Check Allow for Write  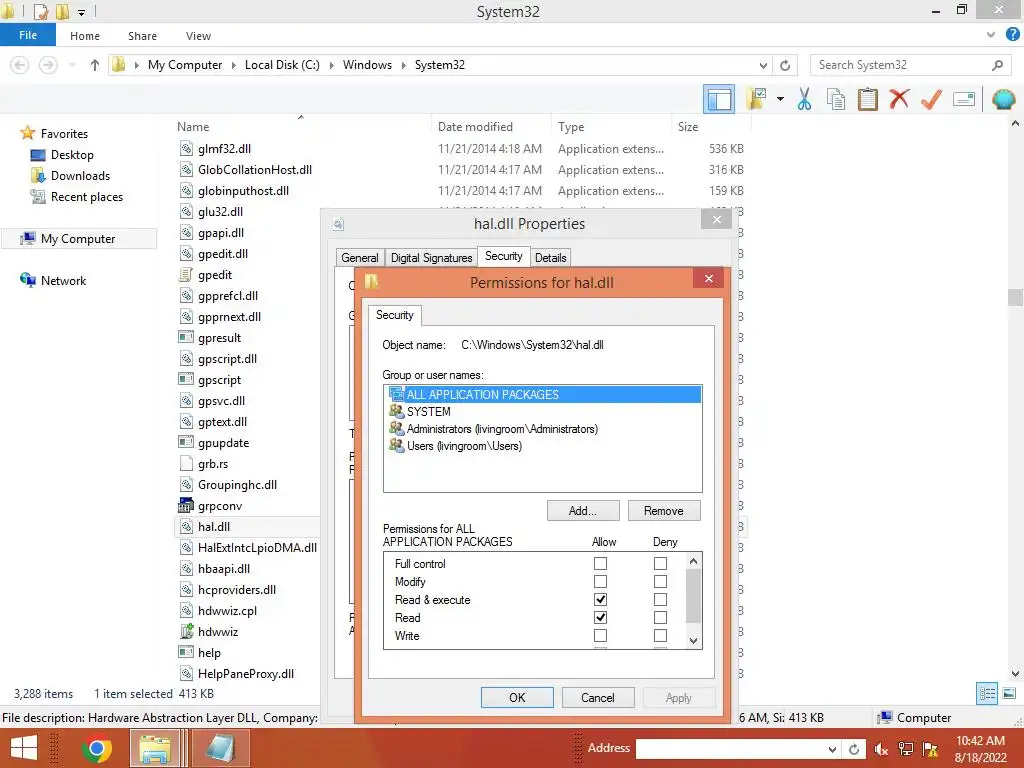point(600,635)
